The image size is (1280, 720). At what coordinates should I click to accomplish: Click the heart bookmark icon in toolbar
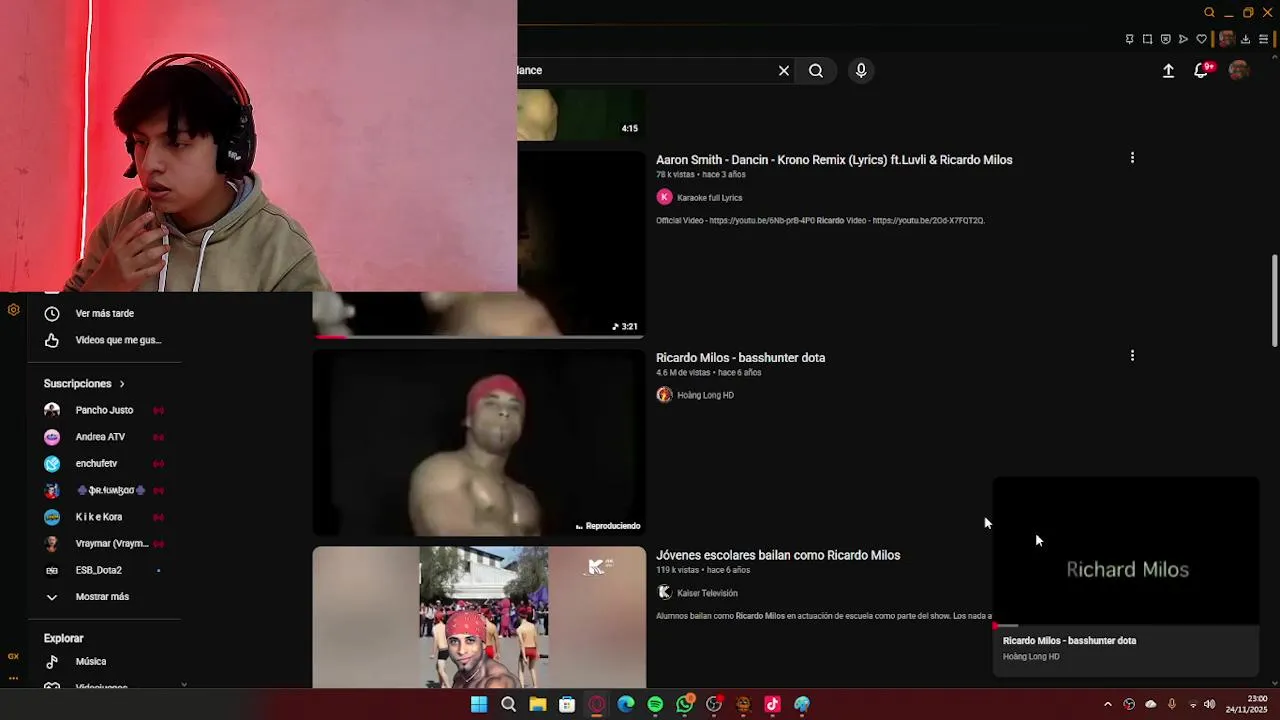coord(1201,40)
